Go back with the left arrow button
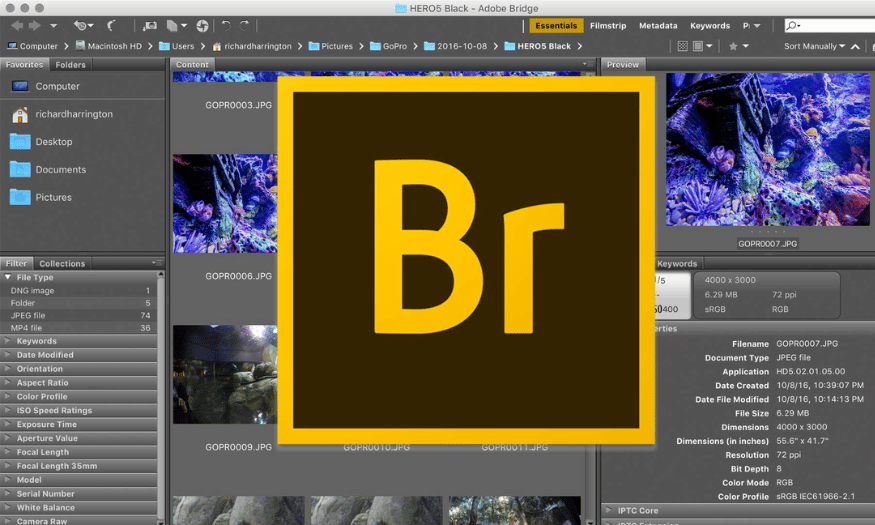 point(17,26)
